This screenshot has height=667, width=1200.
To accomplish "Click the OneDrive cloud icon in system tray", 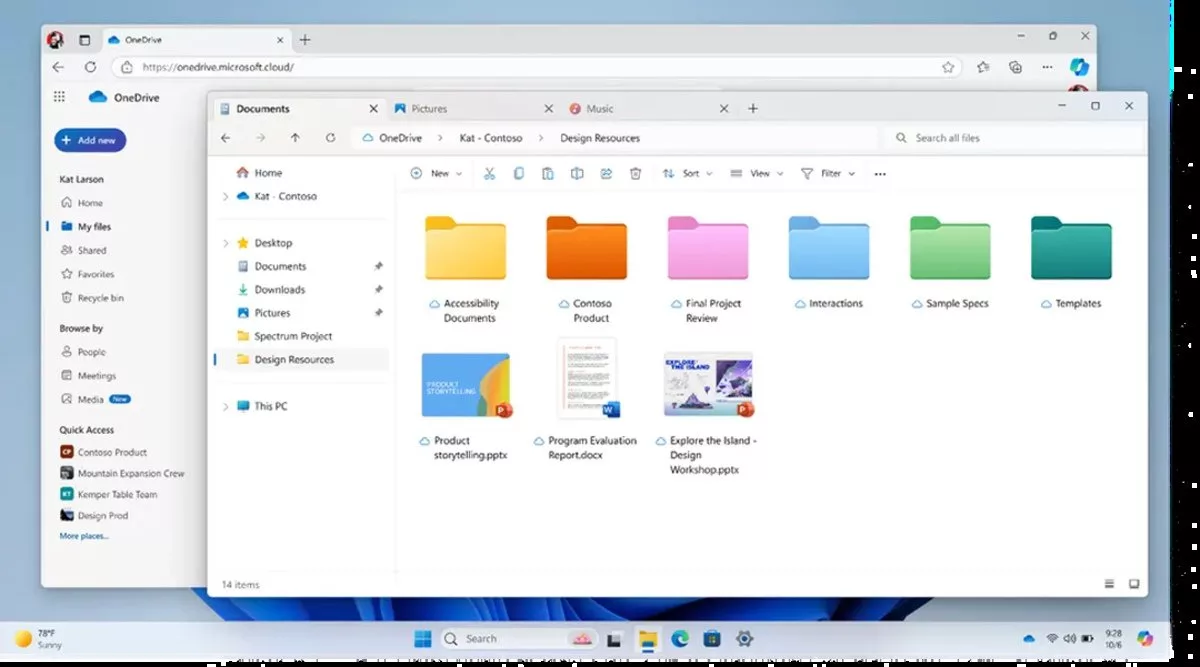I will pos(1029,638).
